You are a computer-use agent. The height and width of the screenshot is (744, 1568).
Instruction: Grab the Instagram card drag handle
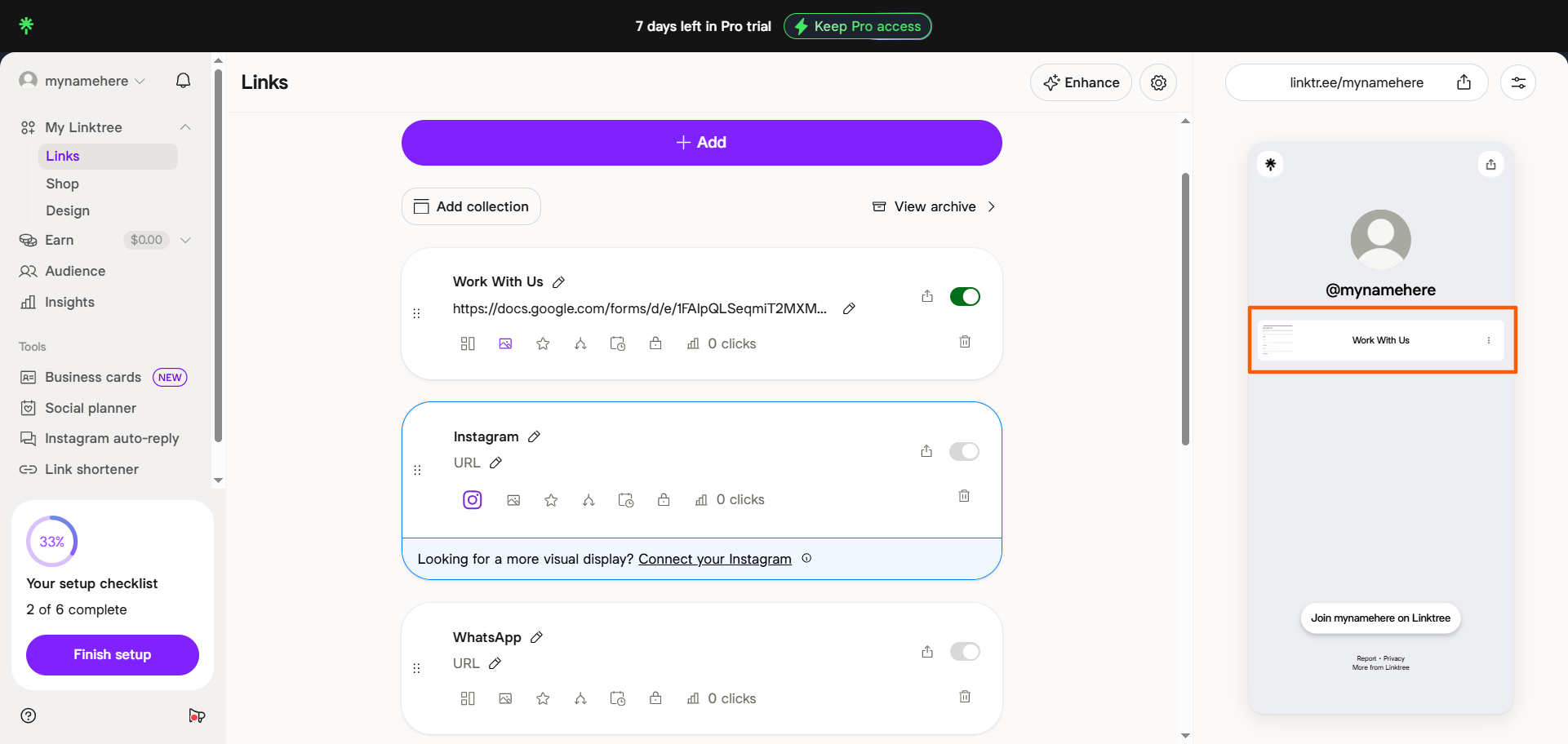coord(417,470)
